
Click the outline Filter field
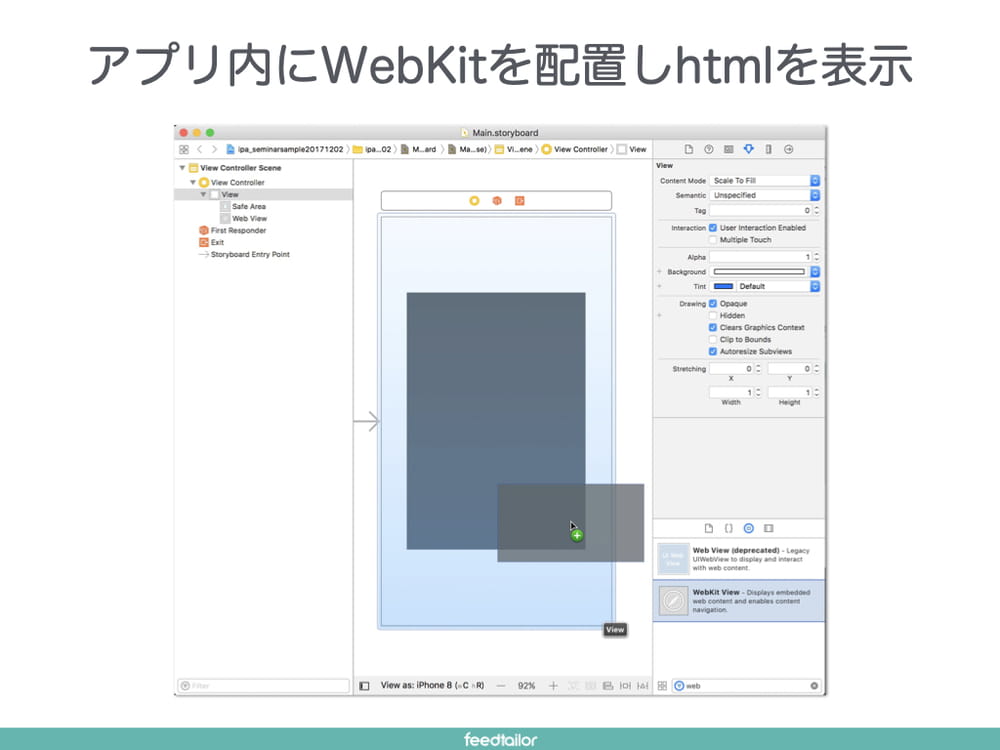[263, 686]
